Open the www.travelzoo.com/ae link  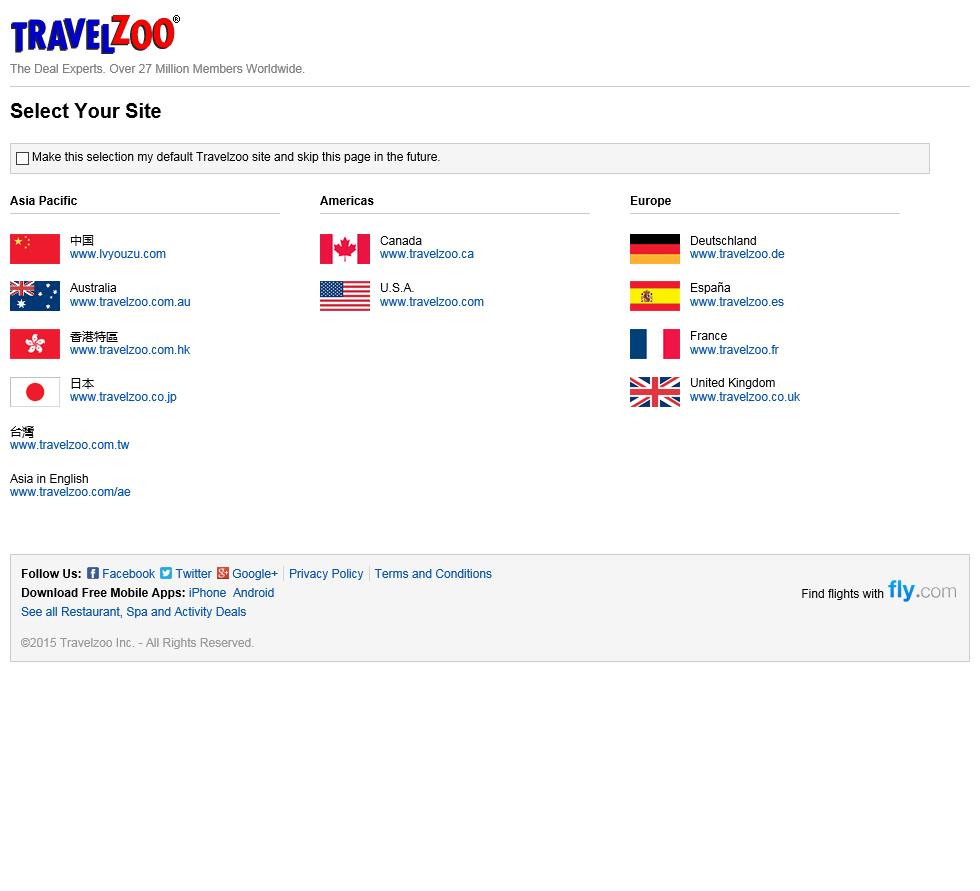(70, 492)
